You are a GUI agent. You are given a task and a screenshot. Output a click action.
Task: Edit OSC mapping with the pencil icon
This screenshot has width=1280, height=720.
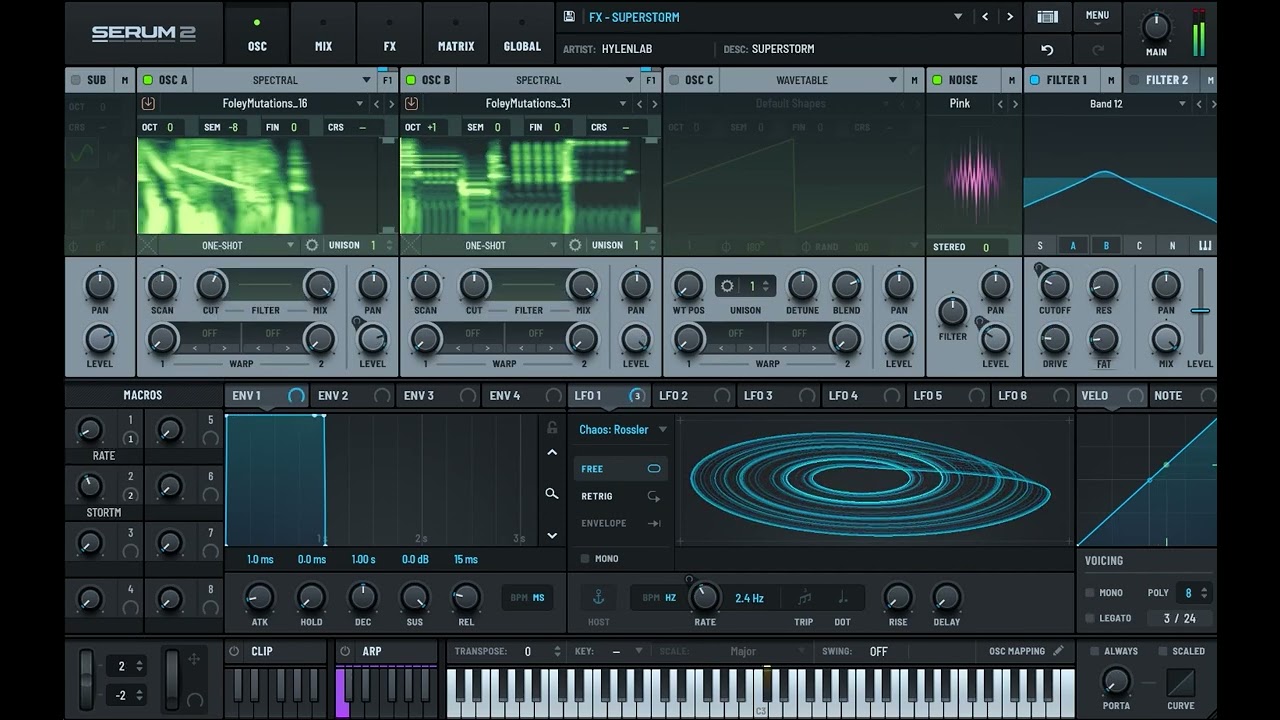tap(1058, 651)
